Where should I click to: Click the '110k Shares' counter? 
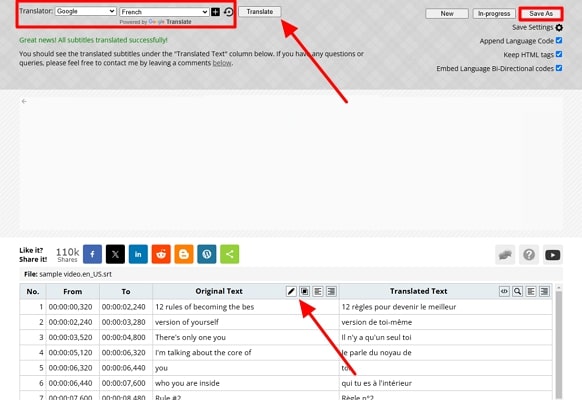pyautogui.click(x=67, y=255)
